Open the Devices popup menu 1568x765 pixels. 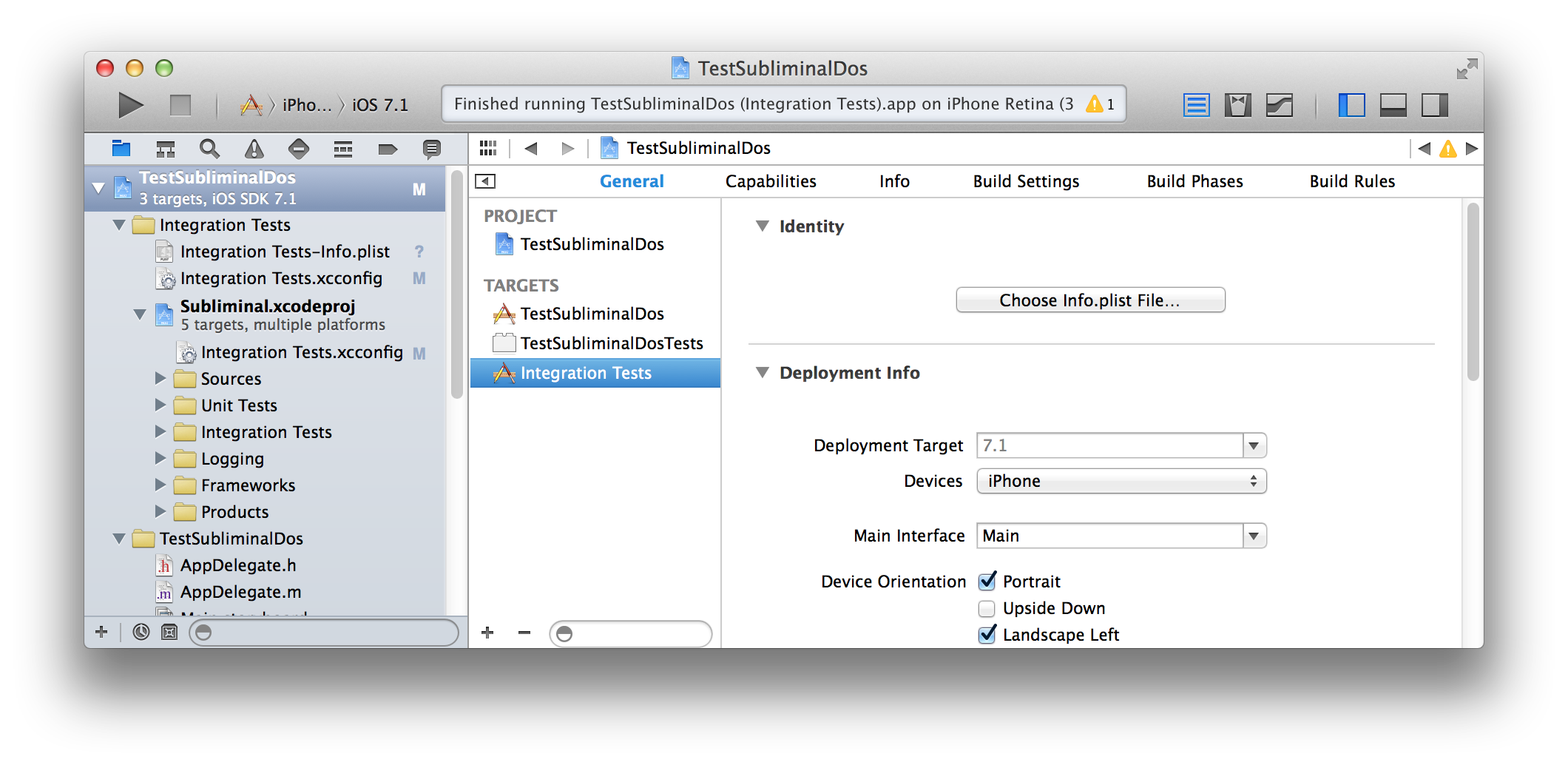1121,481
